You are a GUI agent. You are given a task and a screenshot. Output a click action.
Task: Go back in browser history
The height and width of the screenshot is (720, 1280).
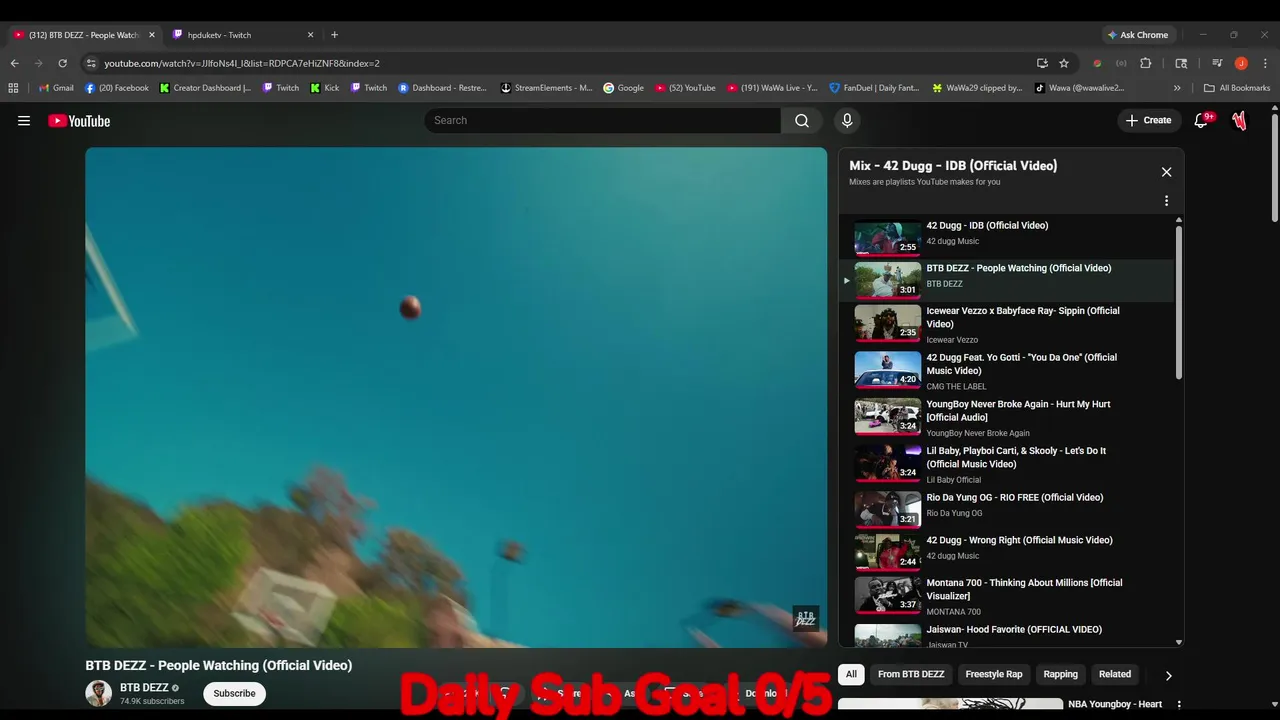tap(14, 63)
